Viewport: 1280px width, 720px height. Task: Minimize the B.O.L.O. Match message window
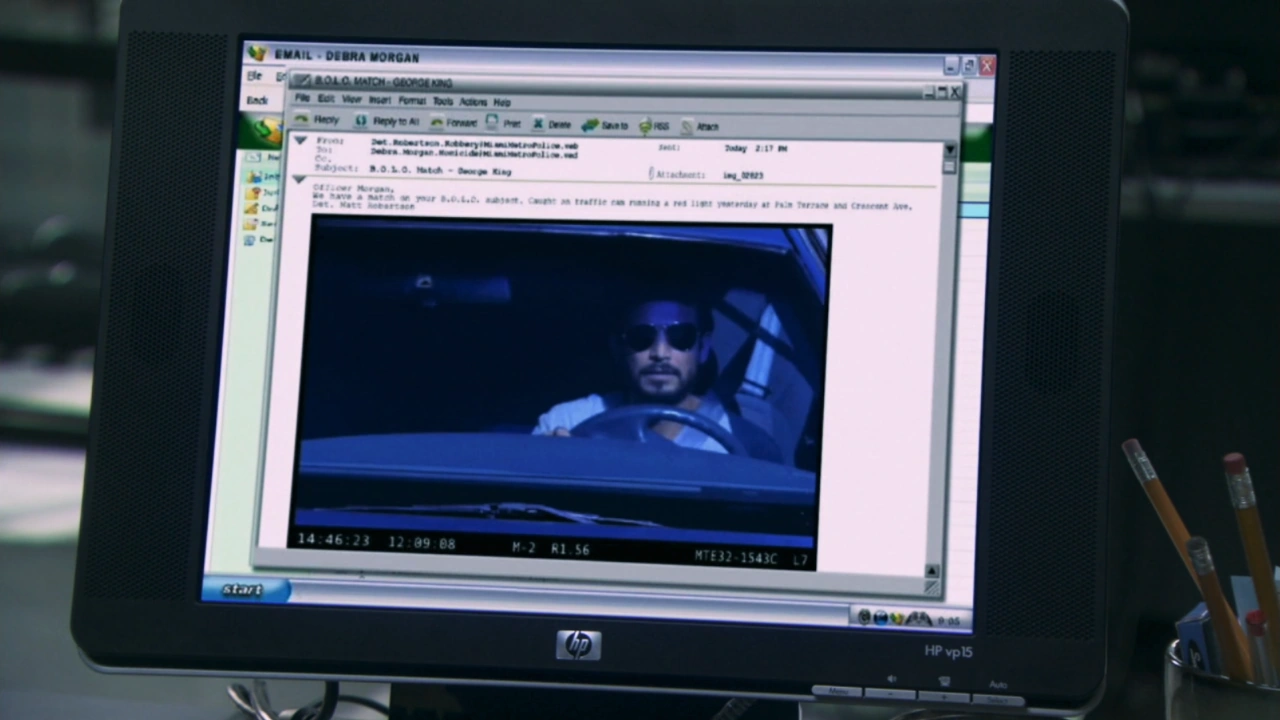tap(929, 92)
